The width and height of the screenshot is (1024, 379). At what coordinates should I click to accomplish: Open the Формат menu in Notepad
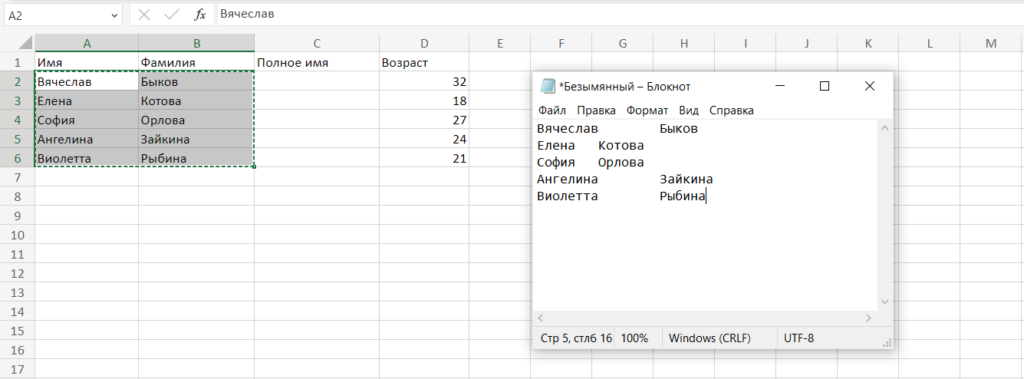(x=647, y=110)
